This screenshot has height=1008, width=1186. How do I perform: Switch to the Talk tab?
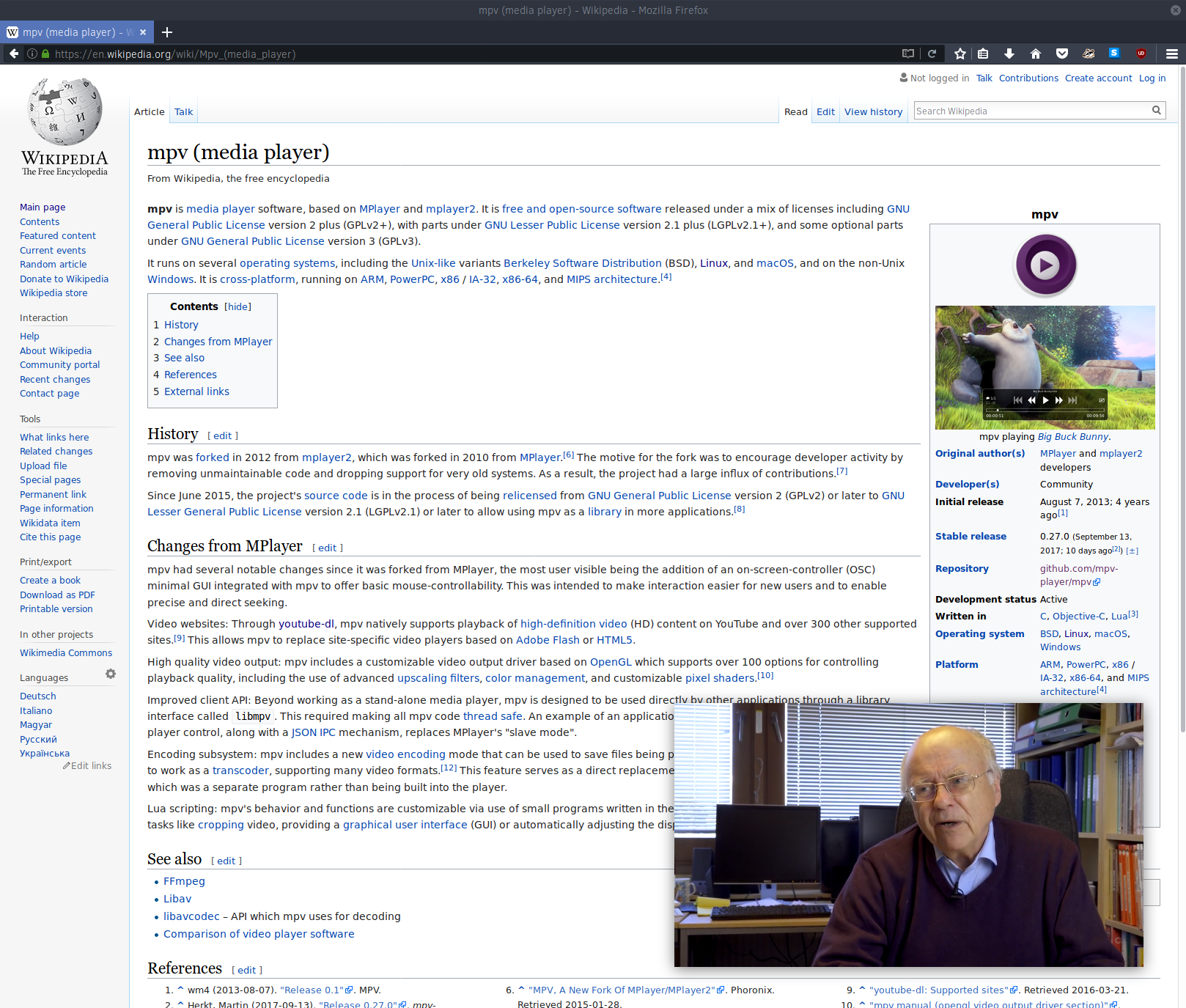pos(183,111)
